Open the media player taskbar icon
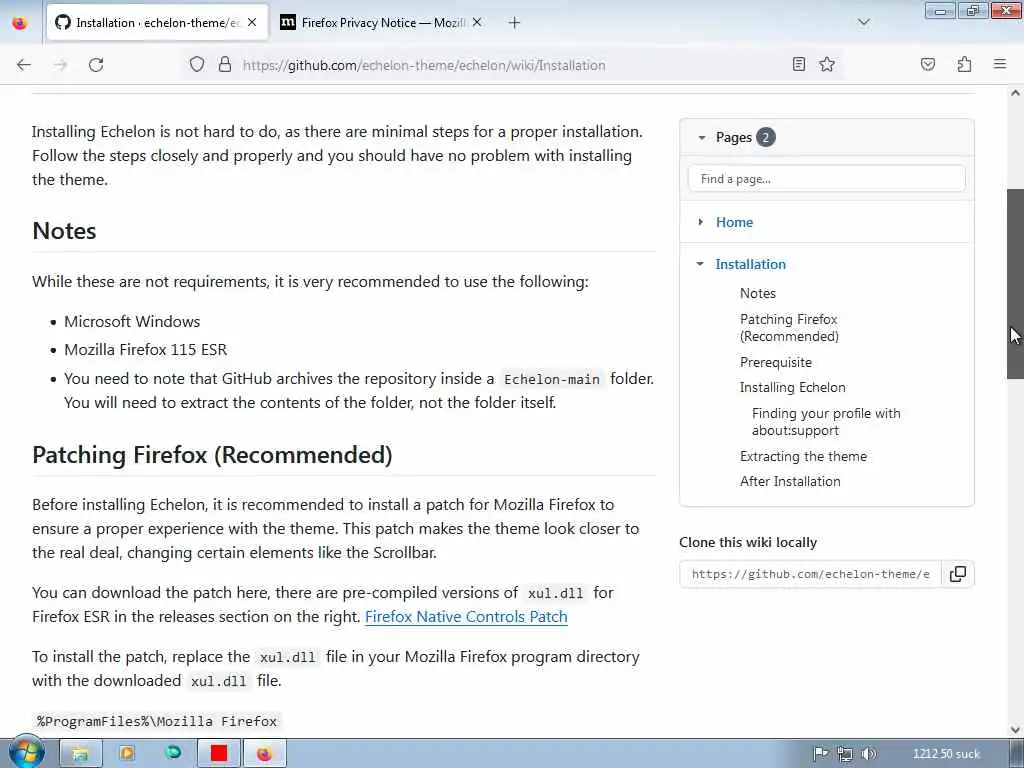Viewport: 1024px width, 768px height. click(x=127, y=754)
